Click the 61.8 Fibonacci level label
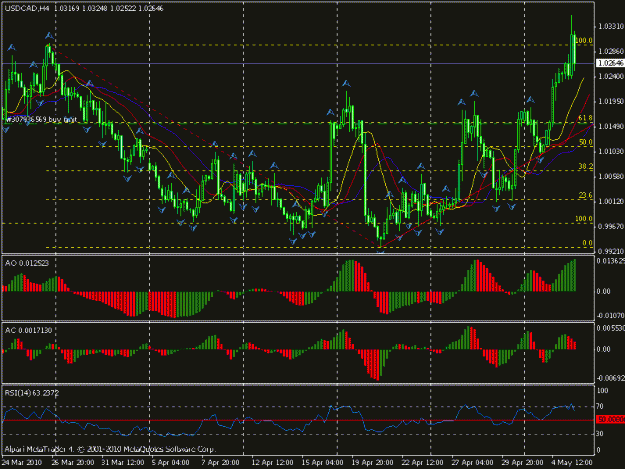Image resolution: width=625 pixels, height=469 pixels. (x=585, y=118)
